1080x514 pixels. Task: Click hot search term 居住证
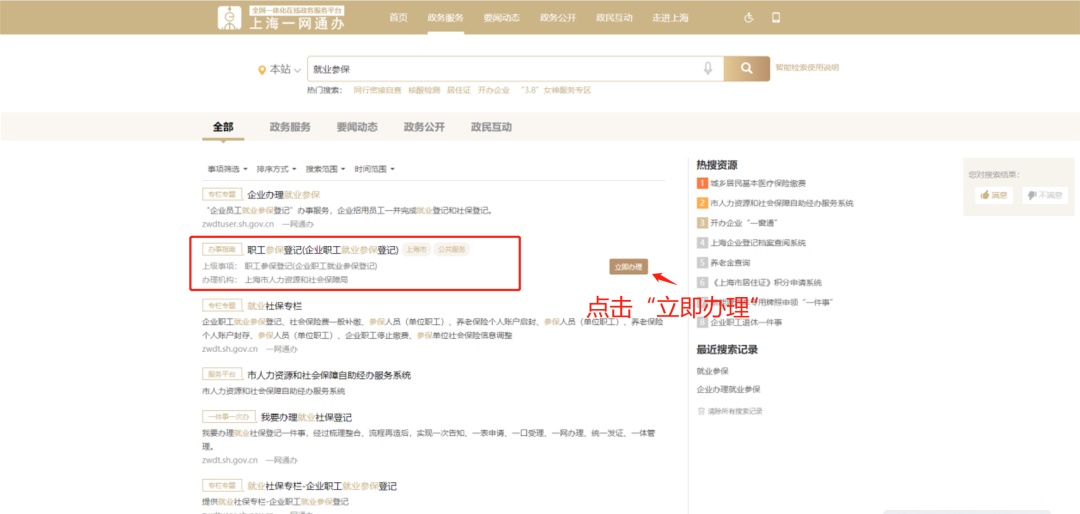pos(458,90)
